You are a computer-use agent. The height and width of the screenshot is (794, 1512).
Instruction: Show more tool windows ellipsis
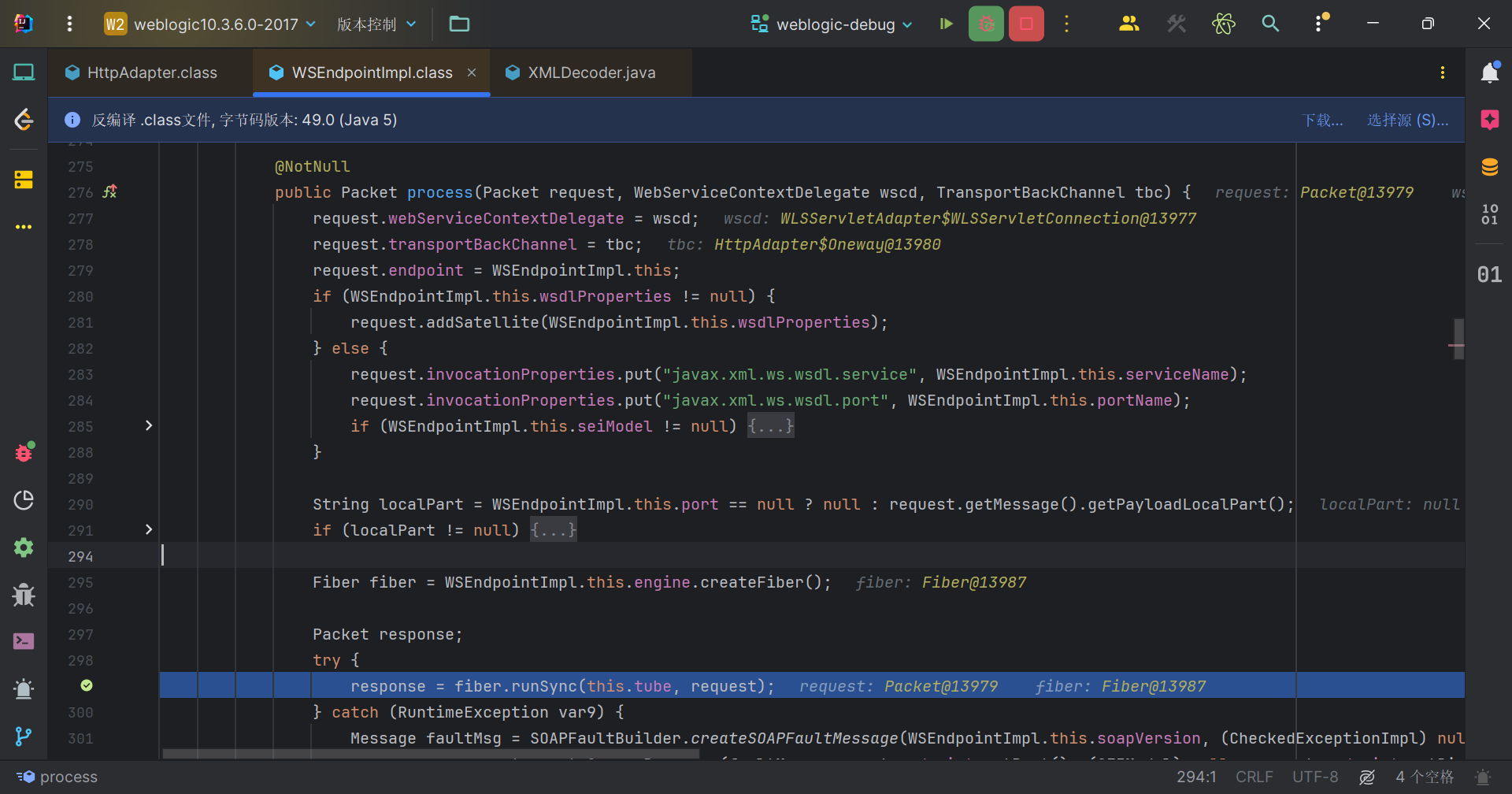click(x=24, y=227)
